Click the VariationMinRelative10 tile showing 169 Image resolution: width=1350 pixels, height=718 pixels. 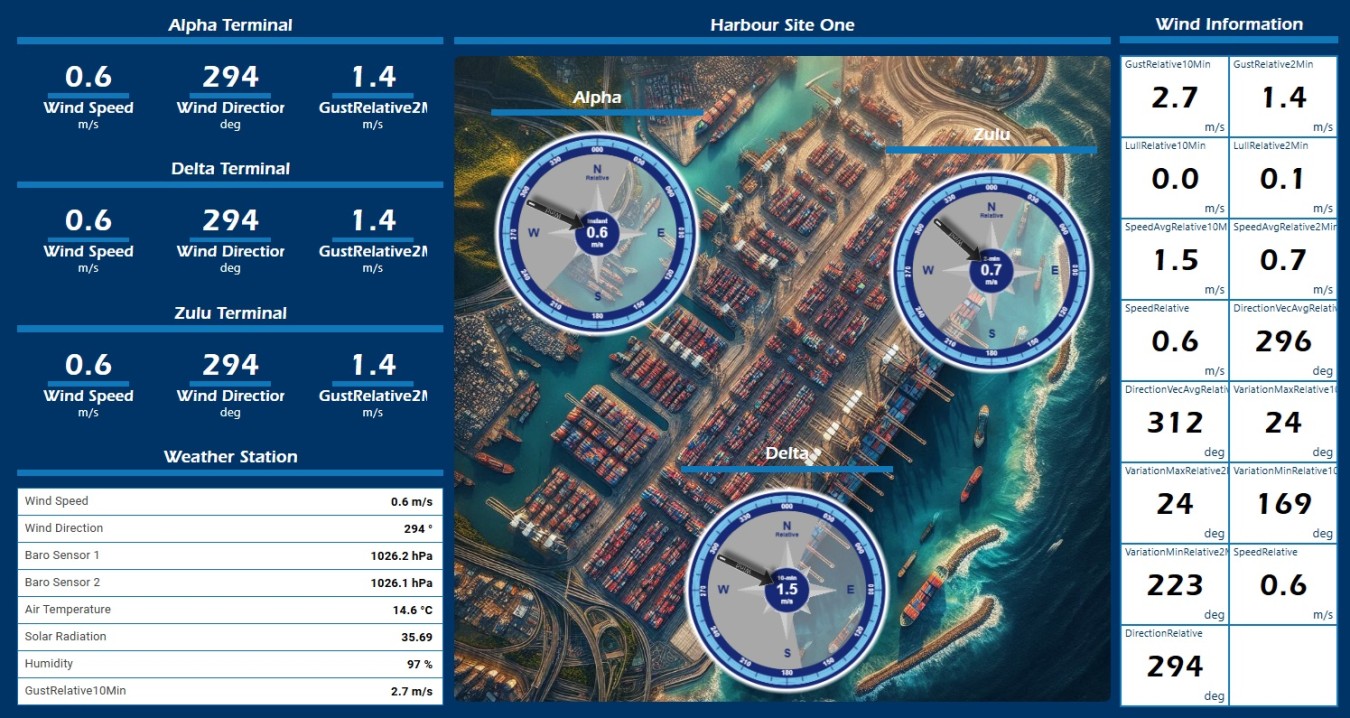[1283, 503]
